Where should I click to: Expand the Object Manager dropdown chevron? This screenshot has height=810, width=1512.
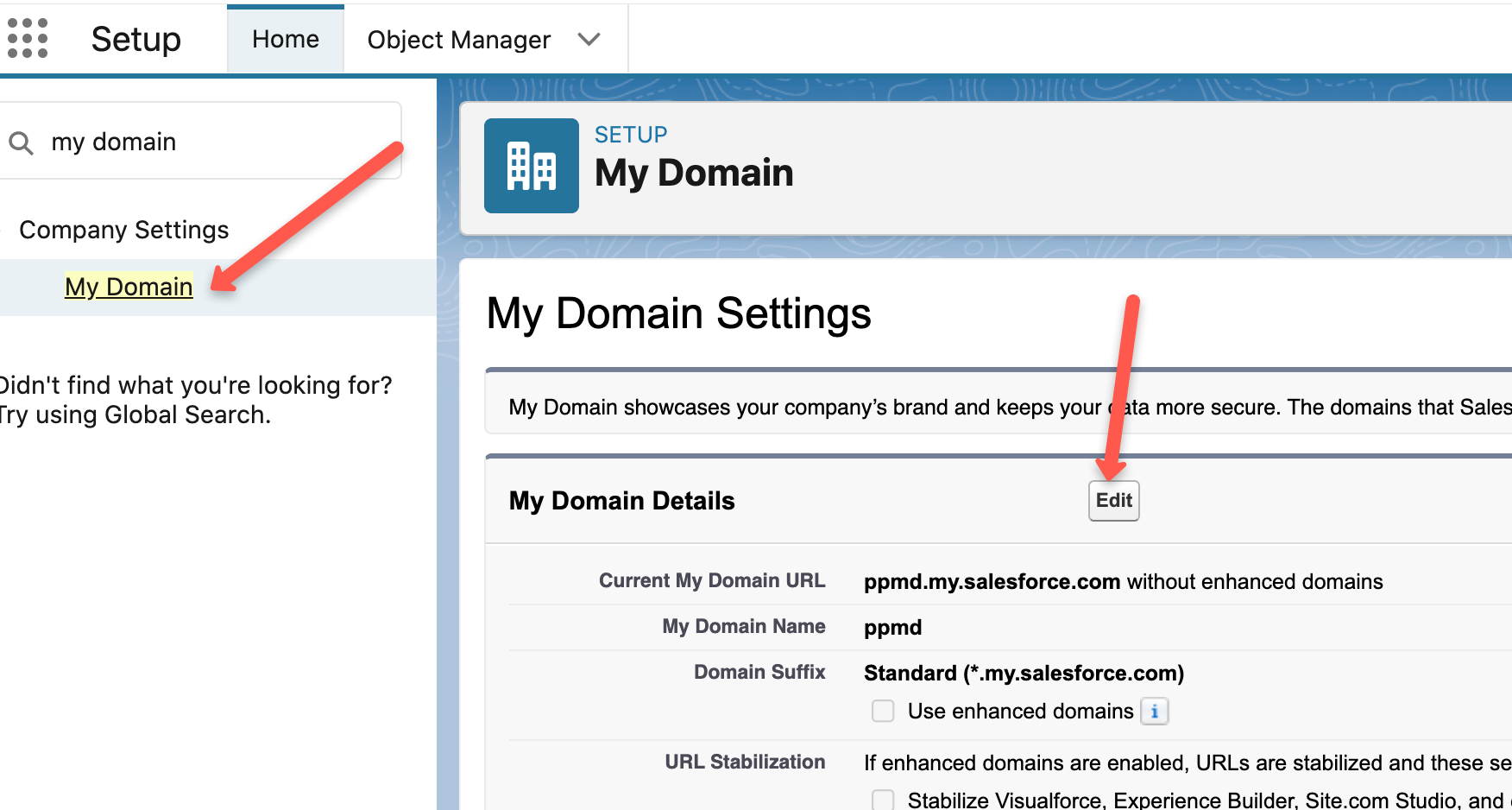point(589,40)
